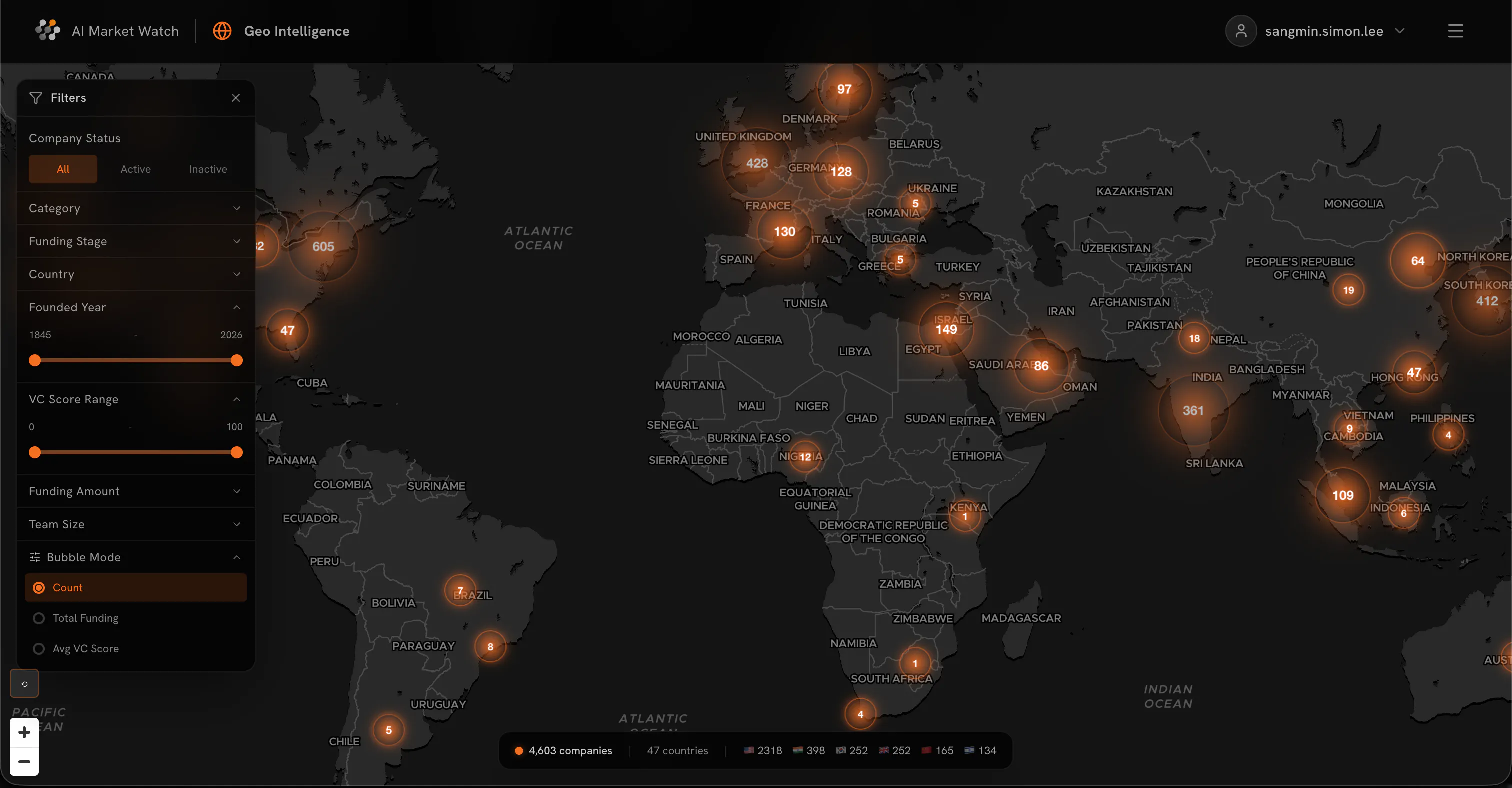Screen dimensions: 1512x788
Task: Open the 19 China cluster bubble
Action: click(1349, 290)
